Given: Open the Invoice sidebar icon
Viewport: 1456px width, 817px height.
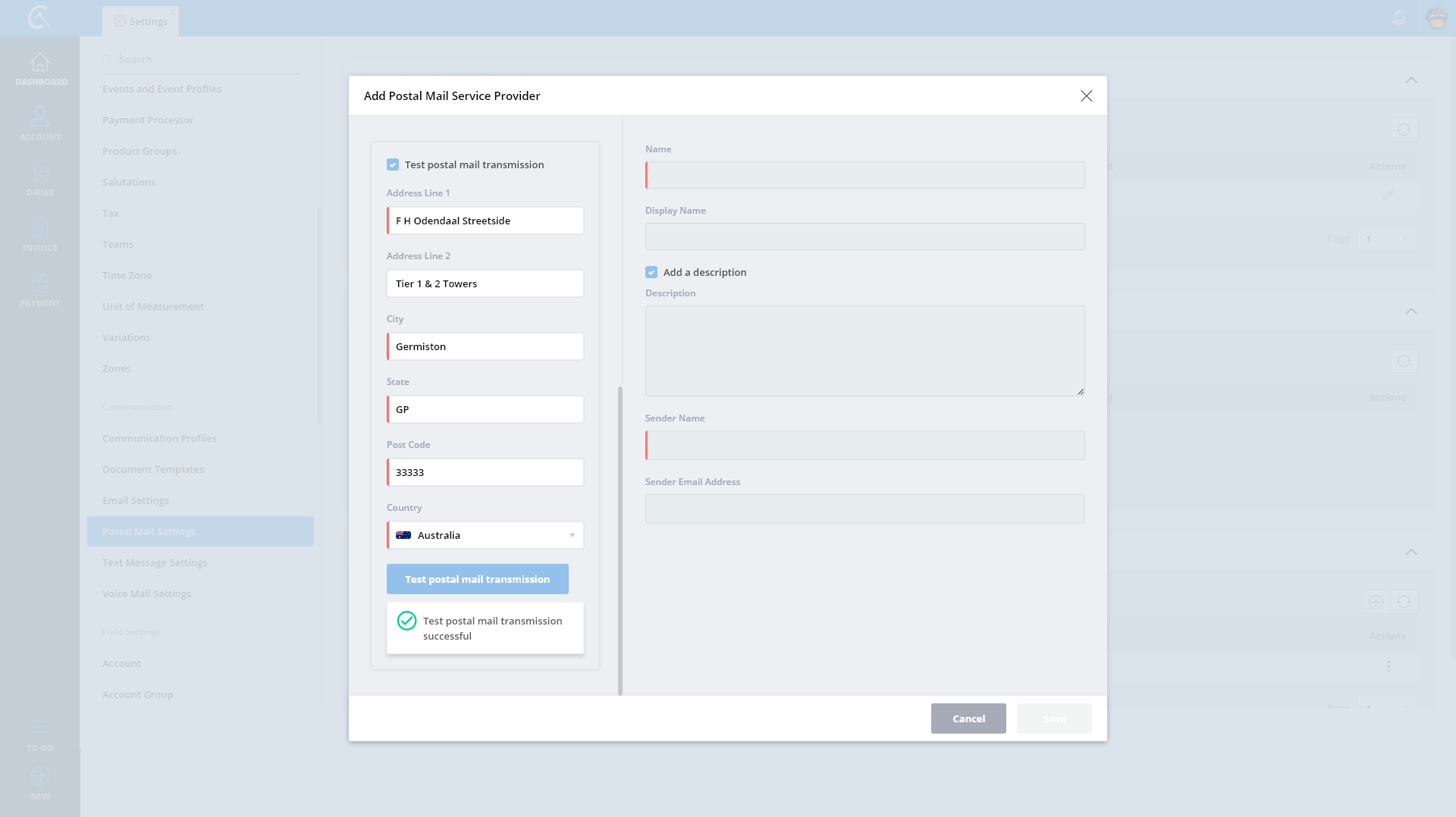Looking at the screenshot, I should click(x=40, y=228).
